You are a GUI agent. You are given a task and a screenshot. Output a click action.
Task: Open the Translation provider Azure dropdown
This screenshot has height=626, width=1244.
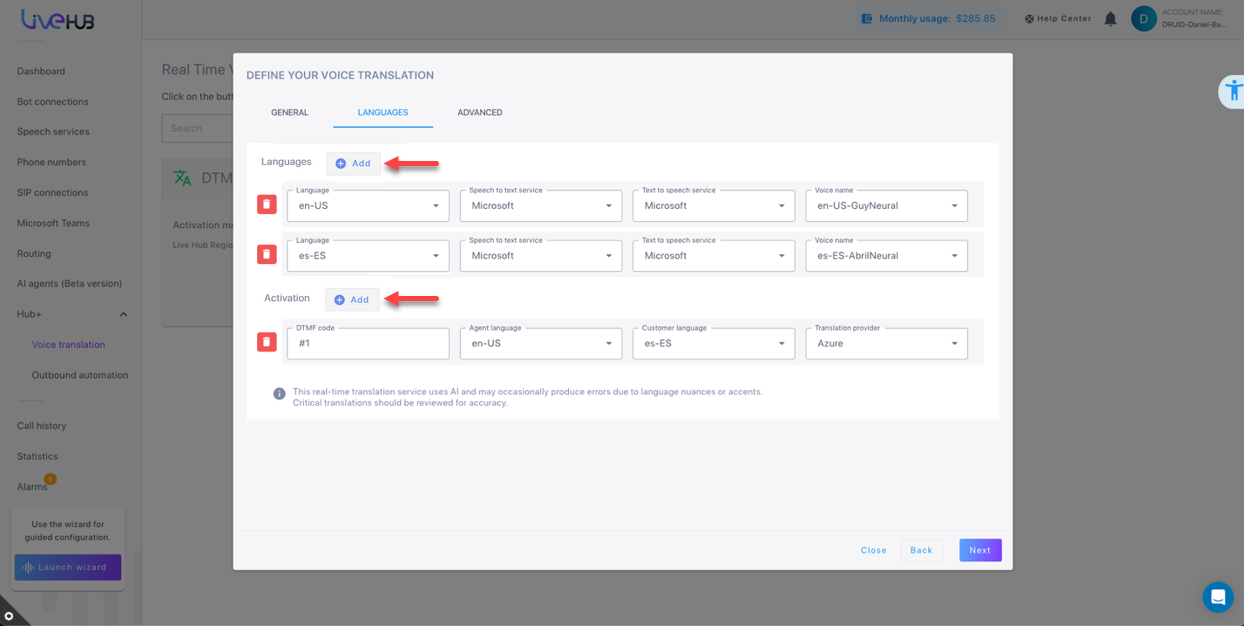tap(886, 344)
